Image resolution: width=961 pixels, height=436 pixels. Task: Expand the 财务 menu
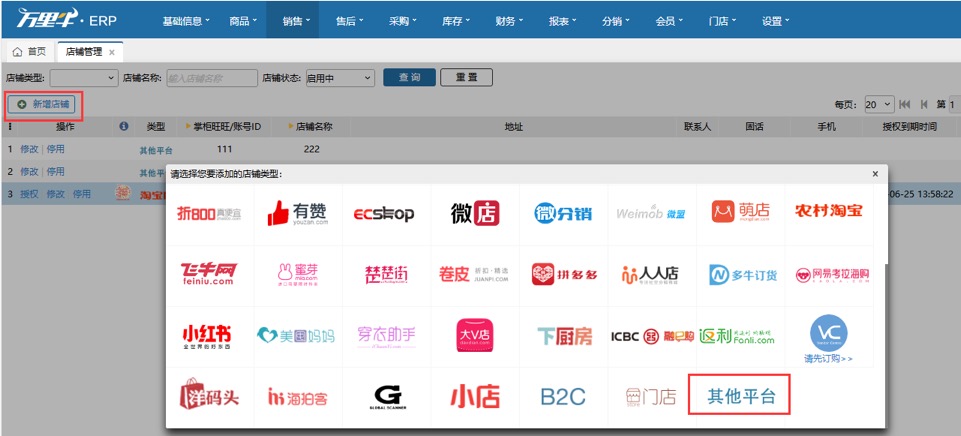coord(509,21)
